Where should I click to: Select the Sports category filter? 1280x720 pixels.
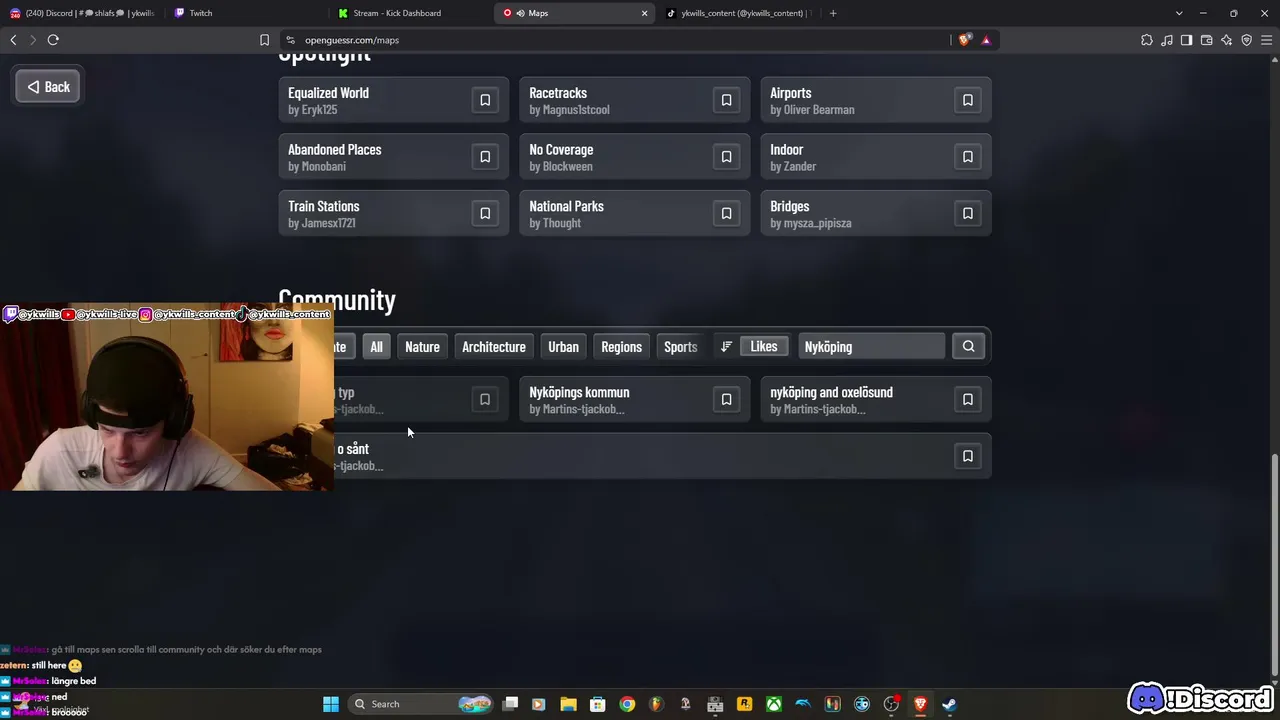681,346
